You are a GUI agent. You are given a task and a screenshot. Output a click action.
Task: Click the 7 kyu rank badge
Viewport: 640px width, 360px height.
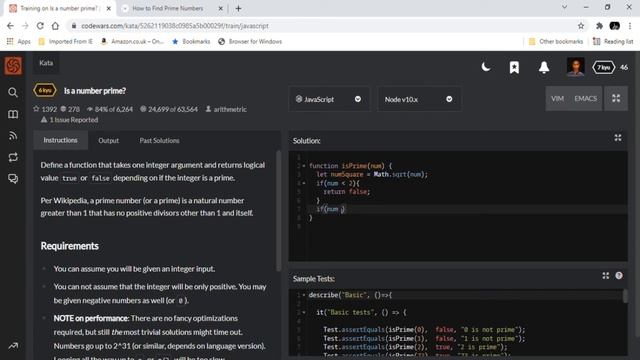tap(604, 67)
